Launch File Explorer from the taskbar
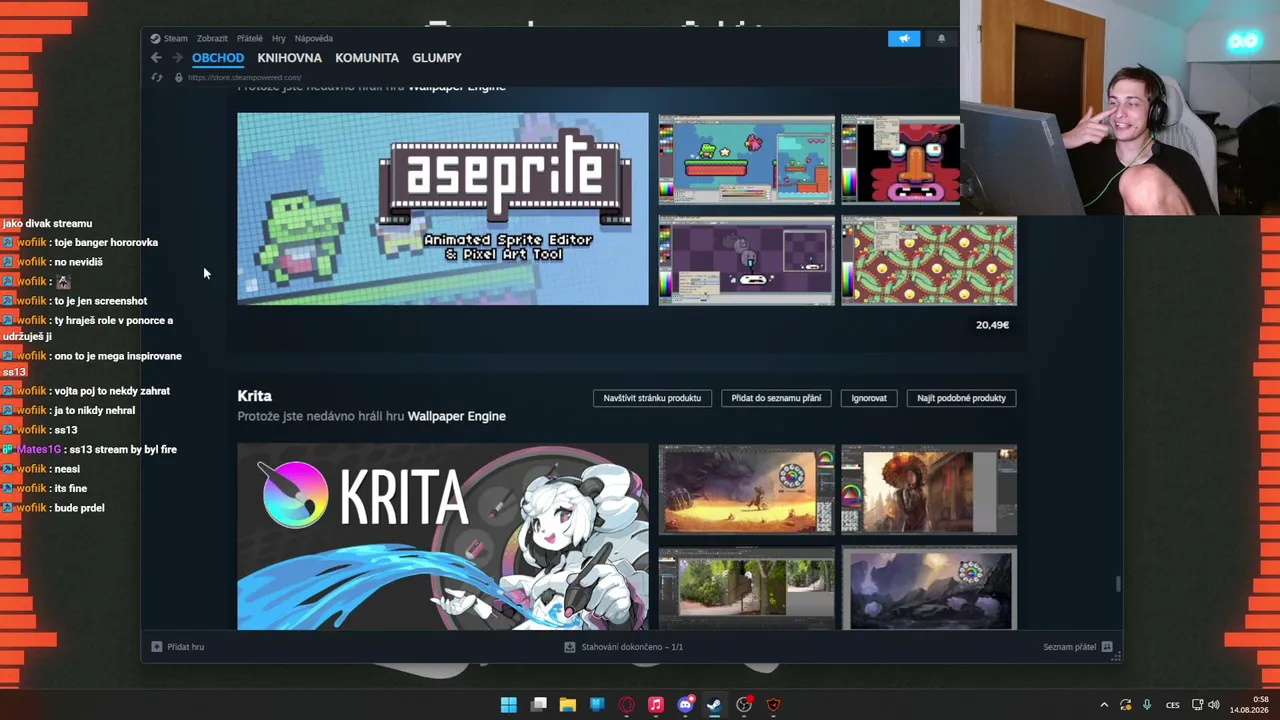Screen dimensions: 1280x720 pyautogui.click(x=568, y=705)
